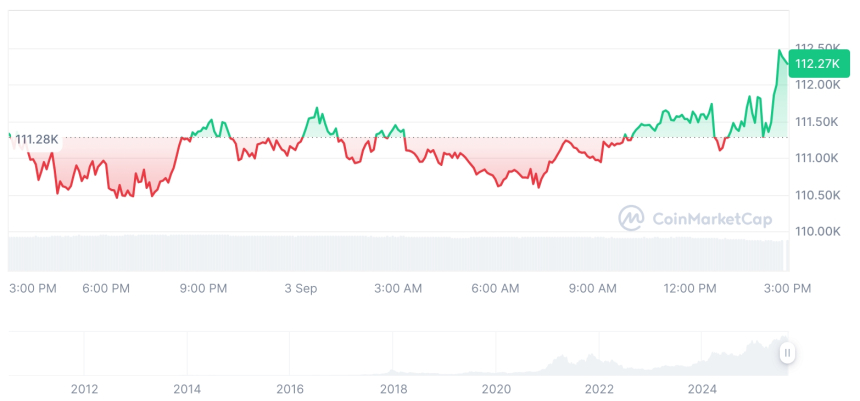Click the 9:00 PM time axis label
860x401 pixels.
[x=203, y=288]
